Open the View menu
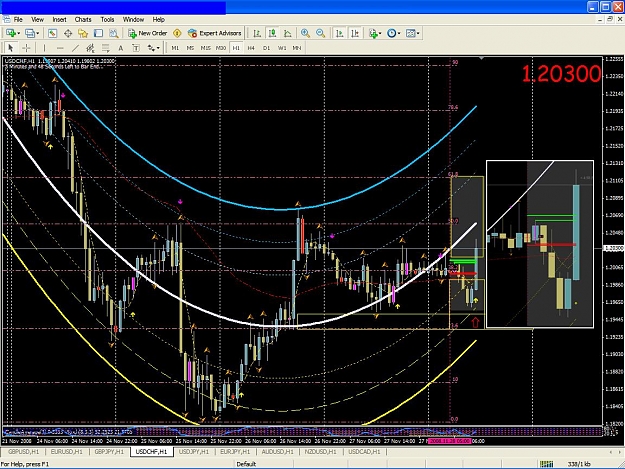Screen dimensions: 625x469 pos(37,20)
